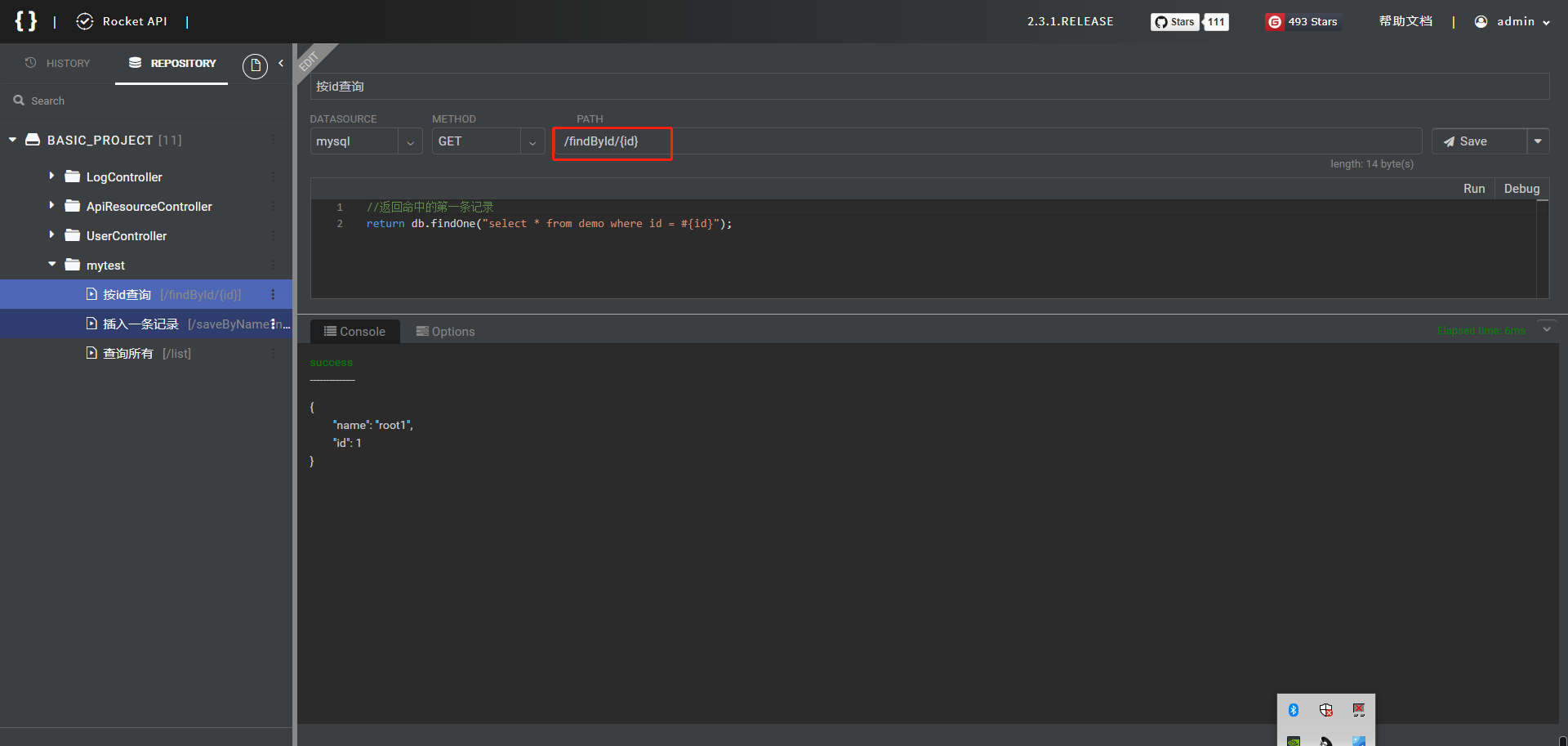Switch to the REPOSITORY tab
Image resolution: width=1568 pixels, height=746 pixels.
[171, 63]
